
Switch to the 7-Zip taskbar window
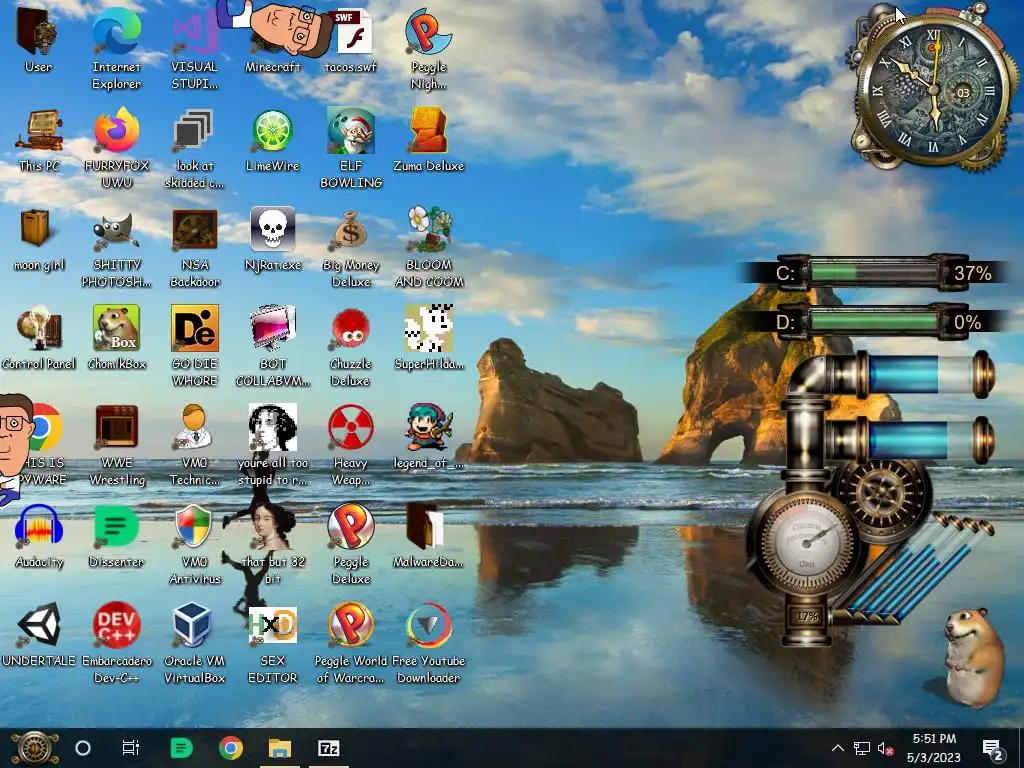point(328,748)
